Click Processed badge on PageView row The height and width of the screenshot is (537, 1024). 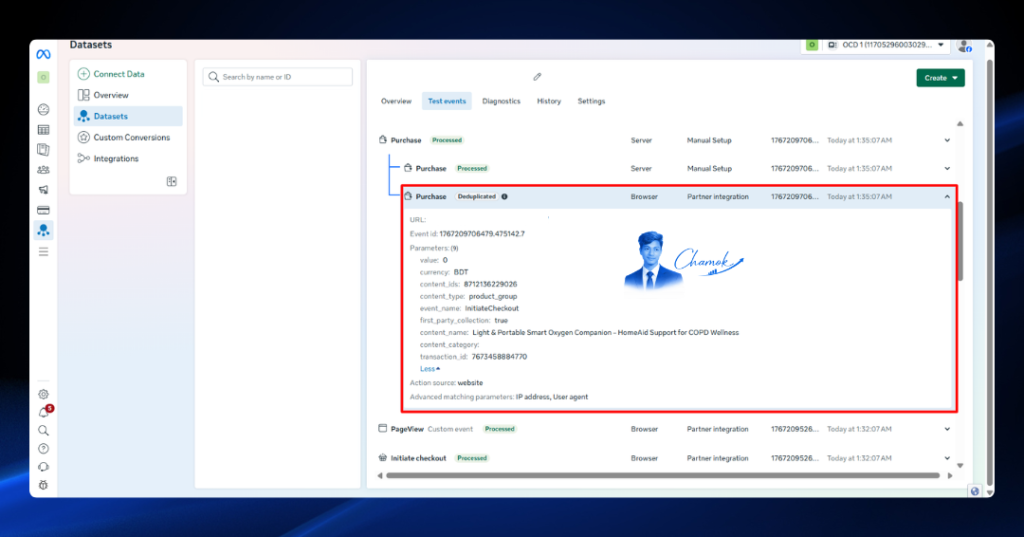[x=500, y=429]
